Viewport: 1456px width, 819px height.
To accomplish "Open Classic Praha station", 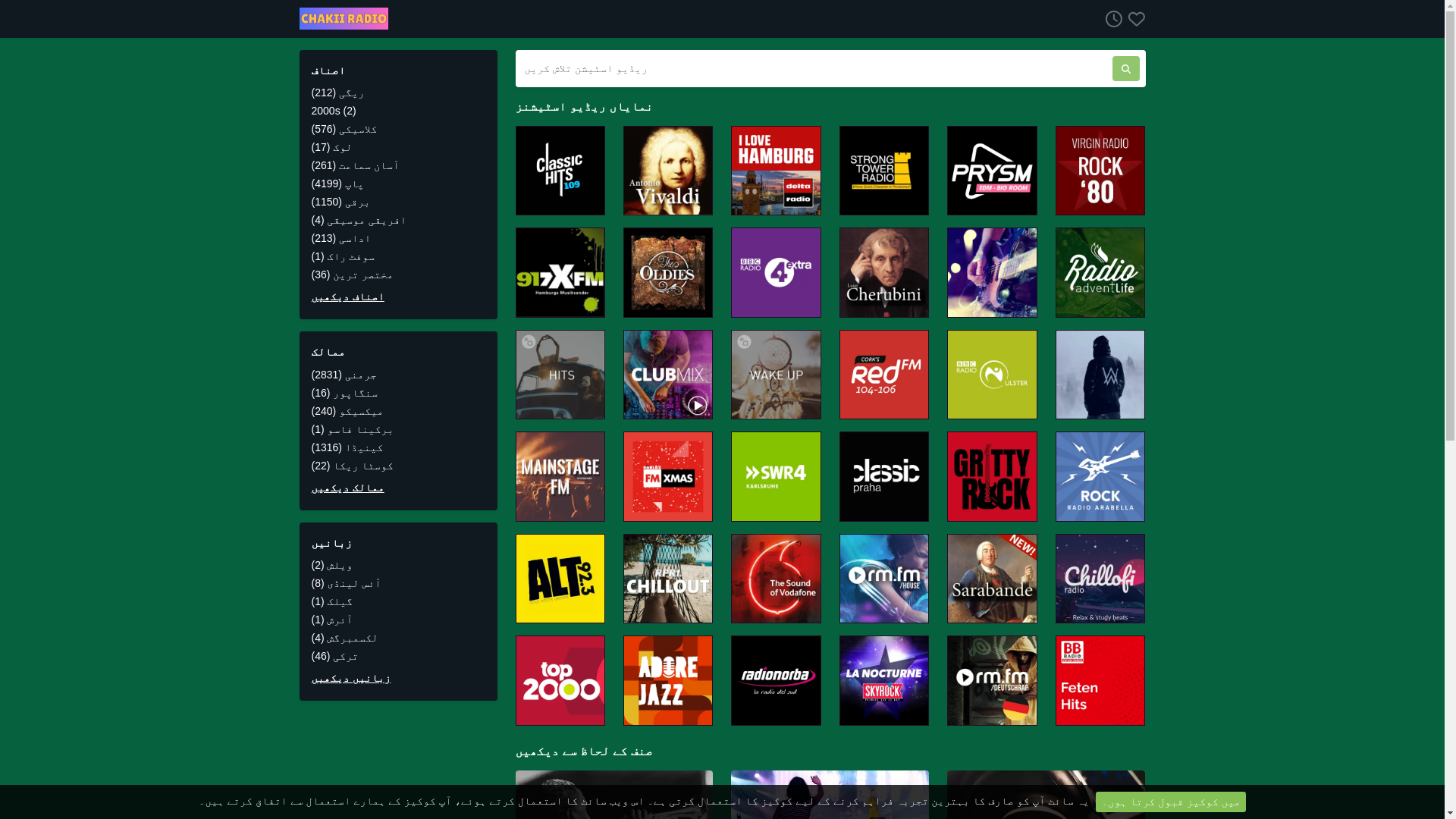I will click(x=884, y=477).
